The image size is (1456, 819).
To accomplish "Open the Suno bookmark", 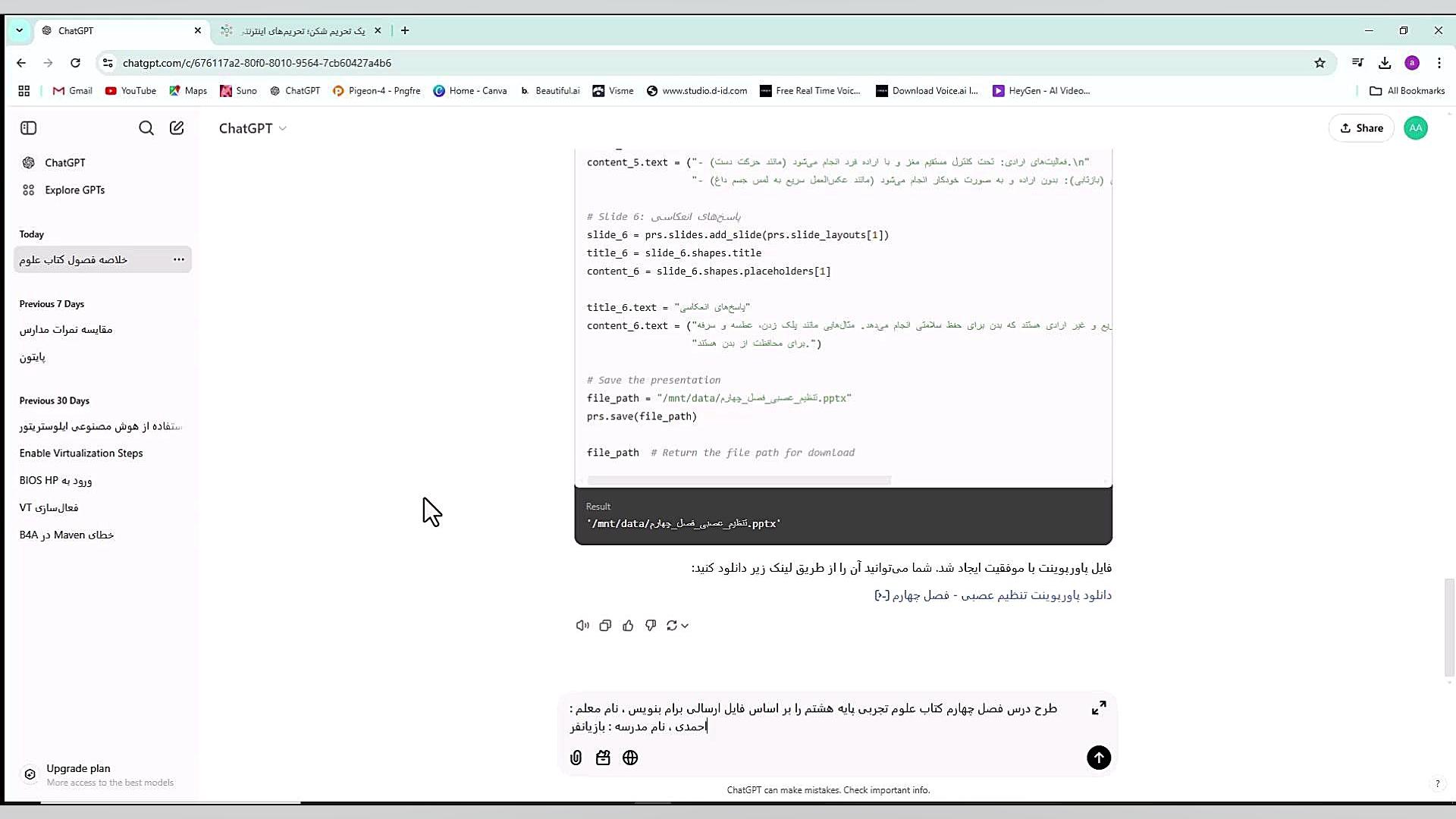I will coord(238,91).
